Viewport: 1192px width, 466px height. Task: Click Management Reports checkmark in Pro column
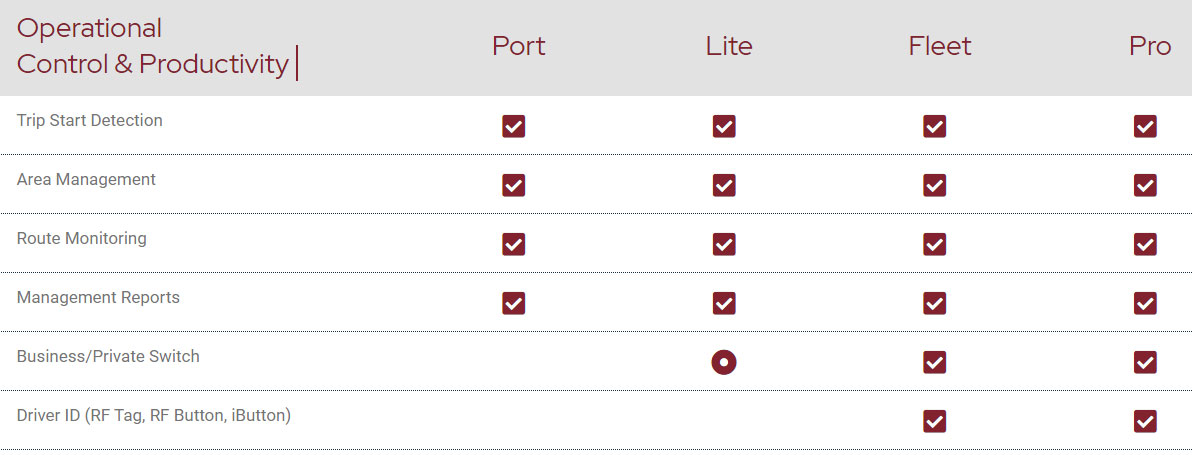point(1145,303)
